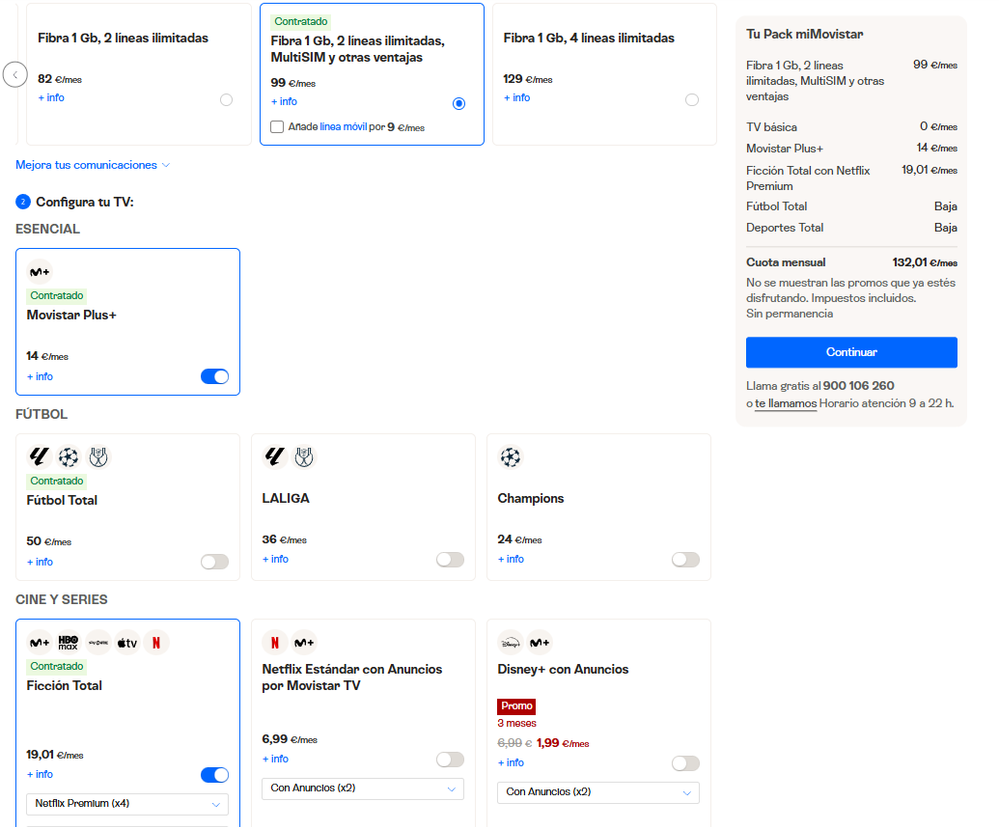Enable the LALIGA package toggle
The width and height of the screenshot is (999, 827).
pos(450,560)
